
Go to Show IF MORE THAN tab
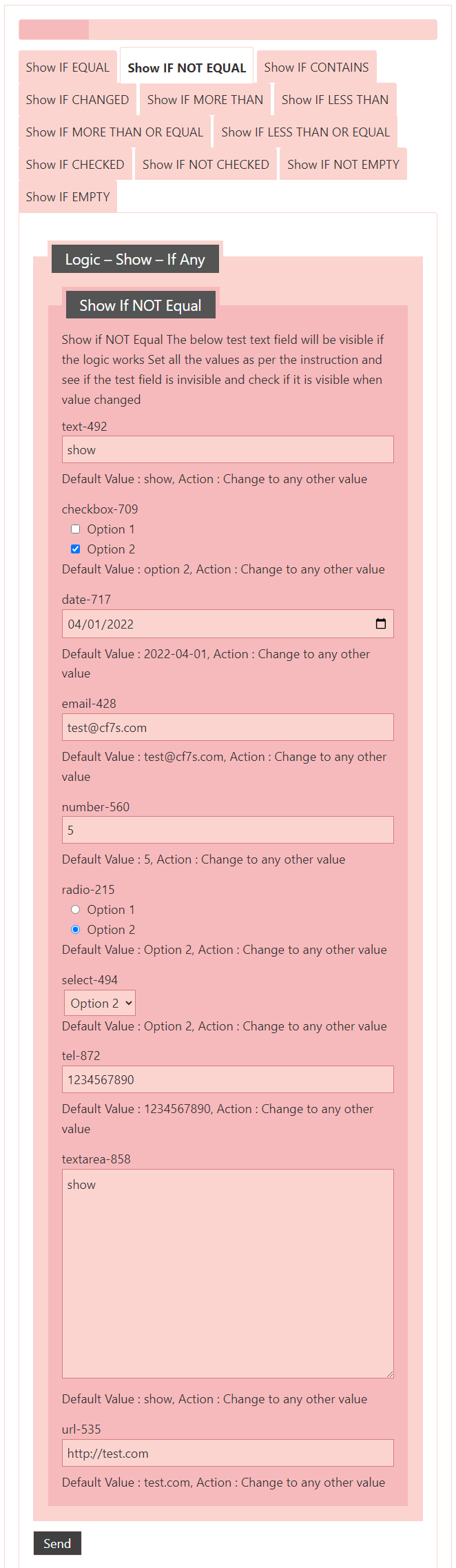[x=205, y=100]
